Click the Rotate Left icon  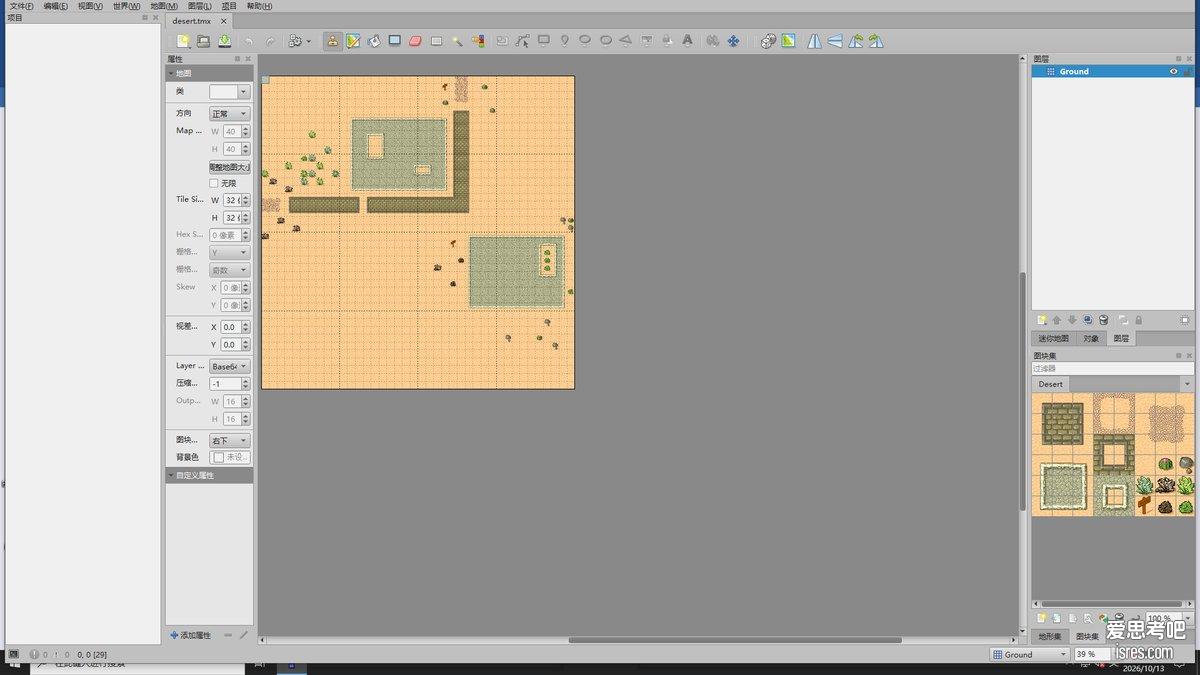click(856, 41)
